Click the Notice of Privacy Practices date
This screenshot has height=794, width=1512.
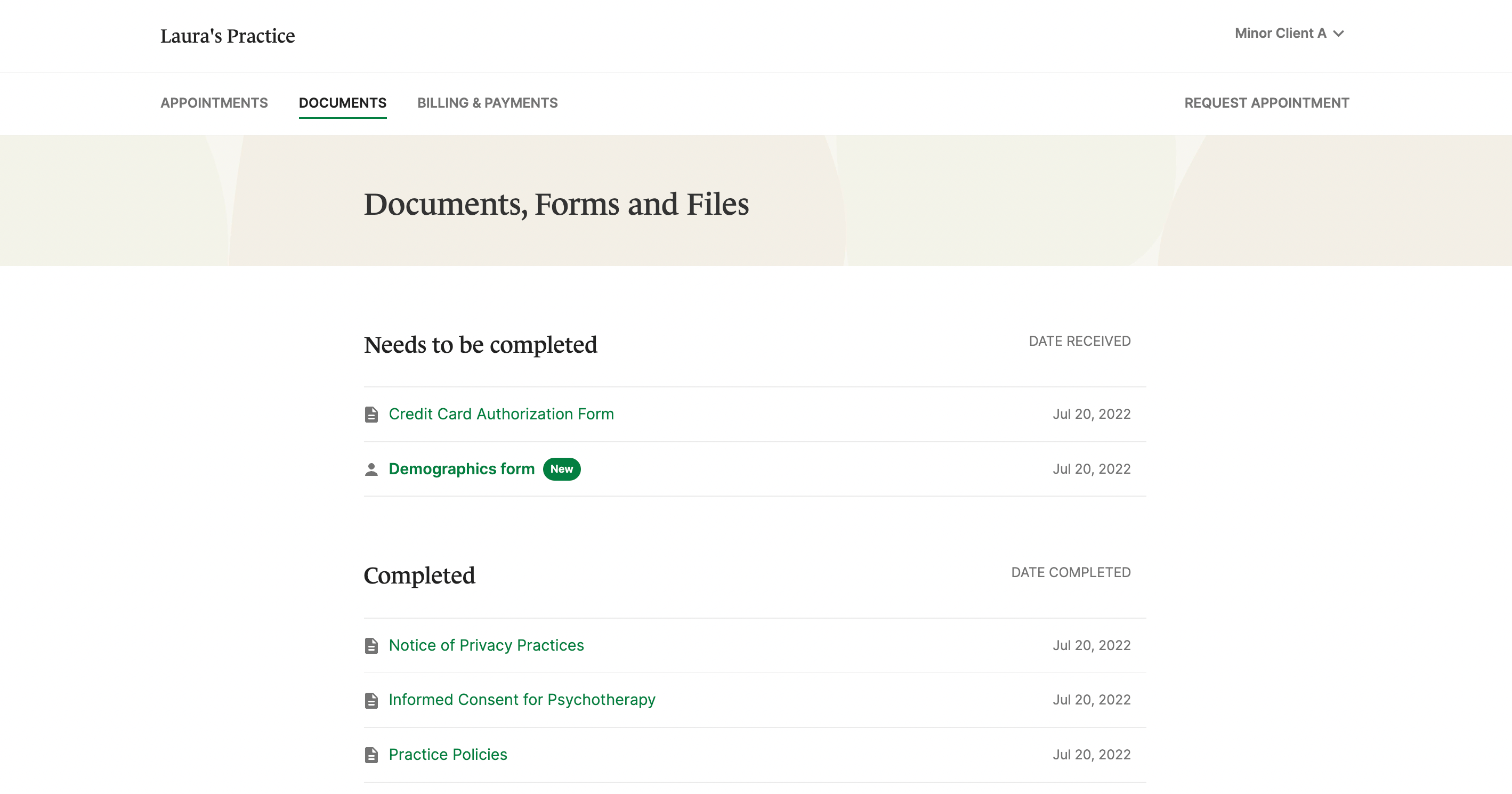pos(1091,645)
